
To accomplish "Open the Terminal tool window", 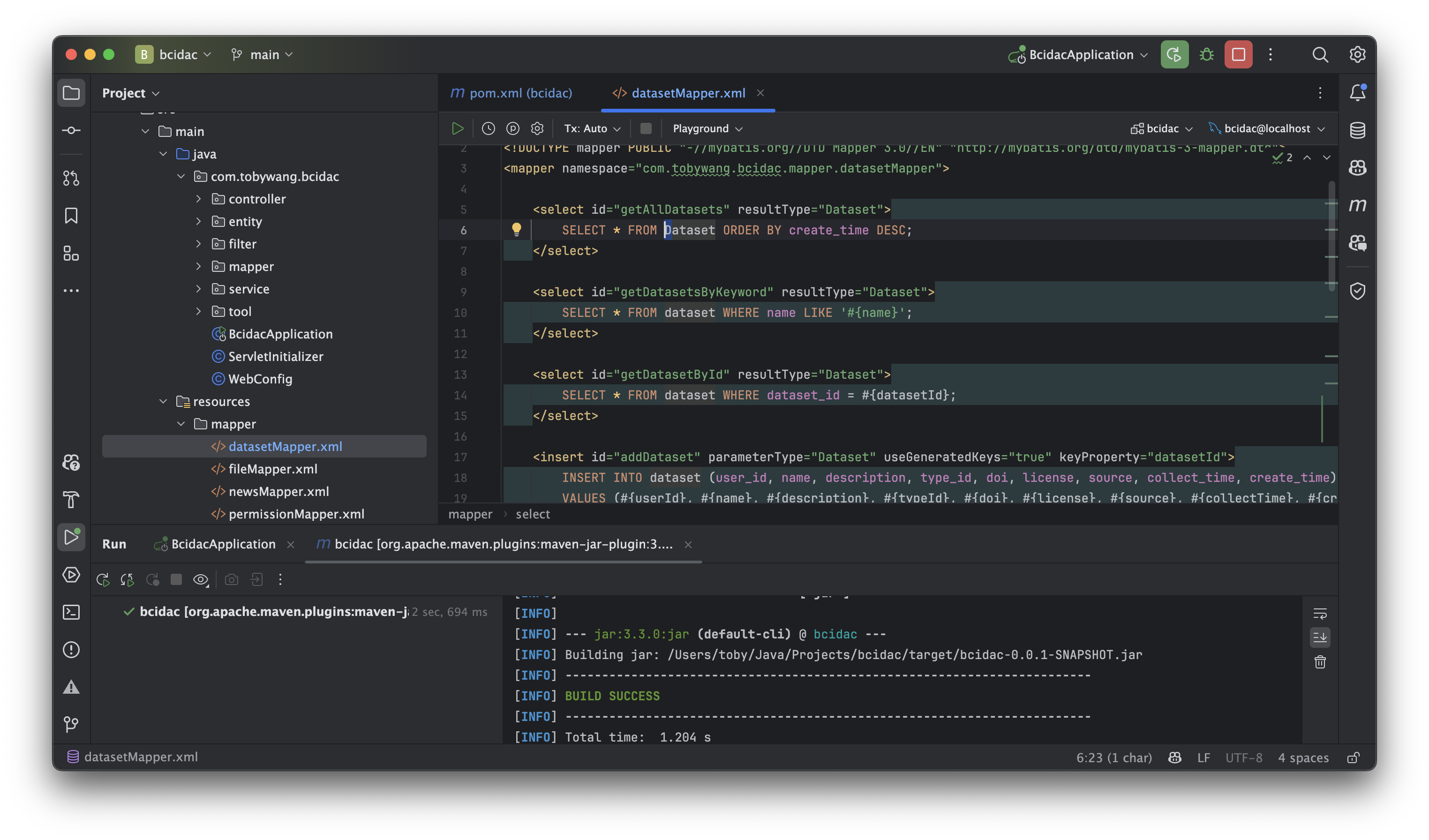I will [x=71, y=612].
